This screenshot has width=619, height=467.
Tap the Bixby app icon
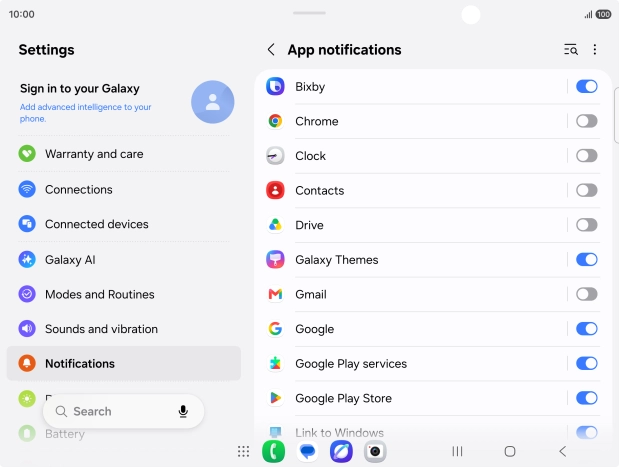275,86
